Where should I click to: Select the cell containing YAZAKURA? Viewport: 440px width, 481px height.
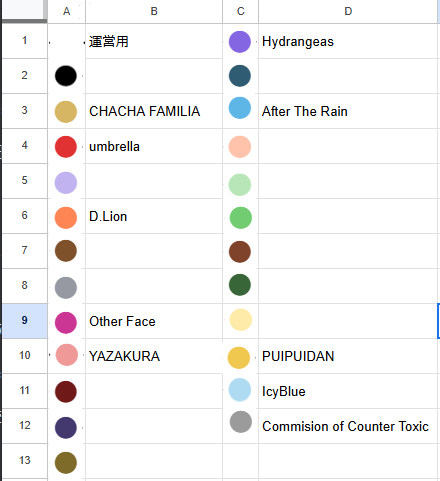154,356
